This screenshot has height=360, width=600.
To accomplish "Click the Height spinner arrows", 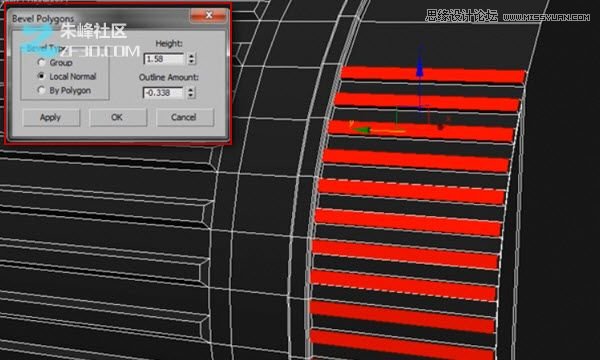I will (191, 59).
